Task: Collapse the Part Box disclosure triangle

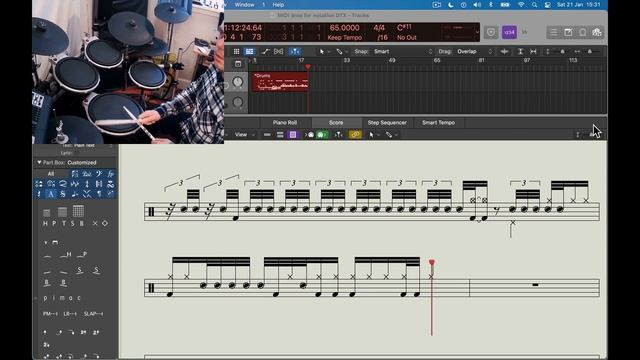Action: (x=39, y=162)
